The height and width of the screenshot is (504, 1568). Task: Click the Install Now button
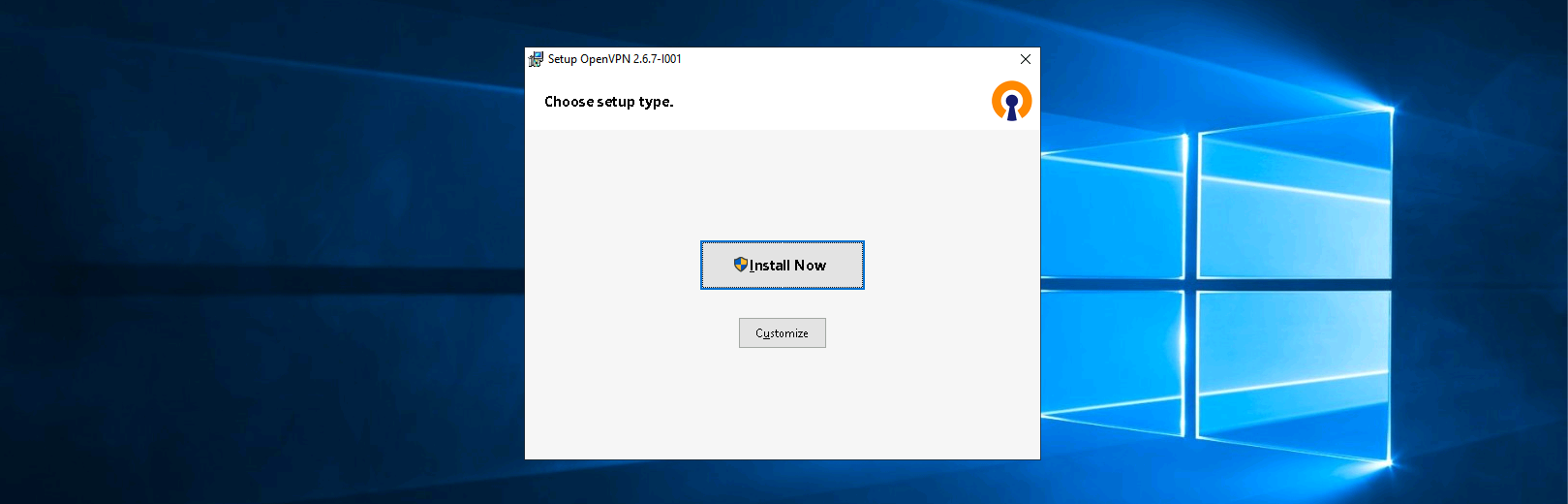point(782,265)
